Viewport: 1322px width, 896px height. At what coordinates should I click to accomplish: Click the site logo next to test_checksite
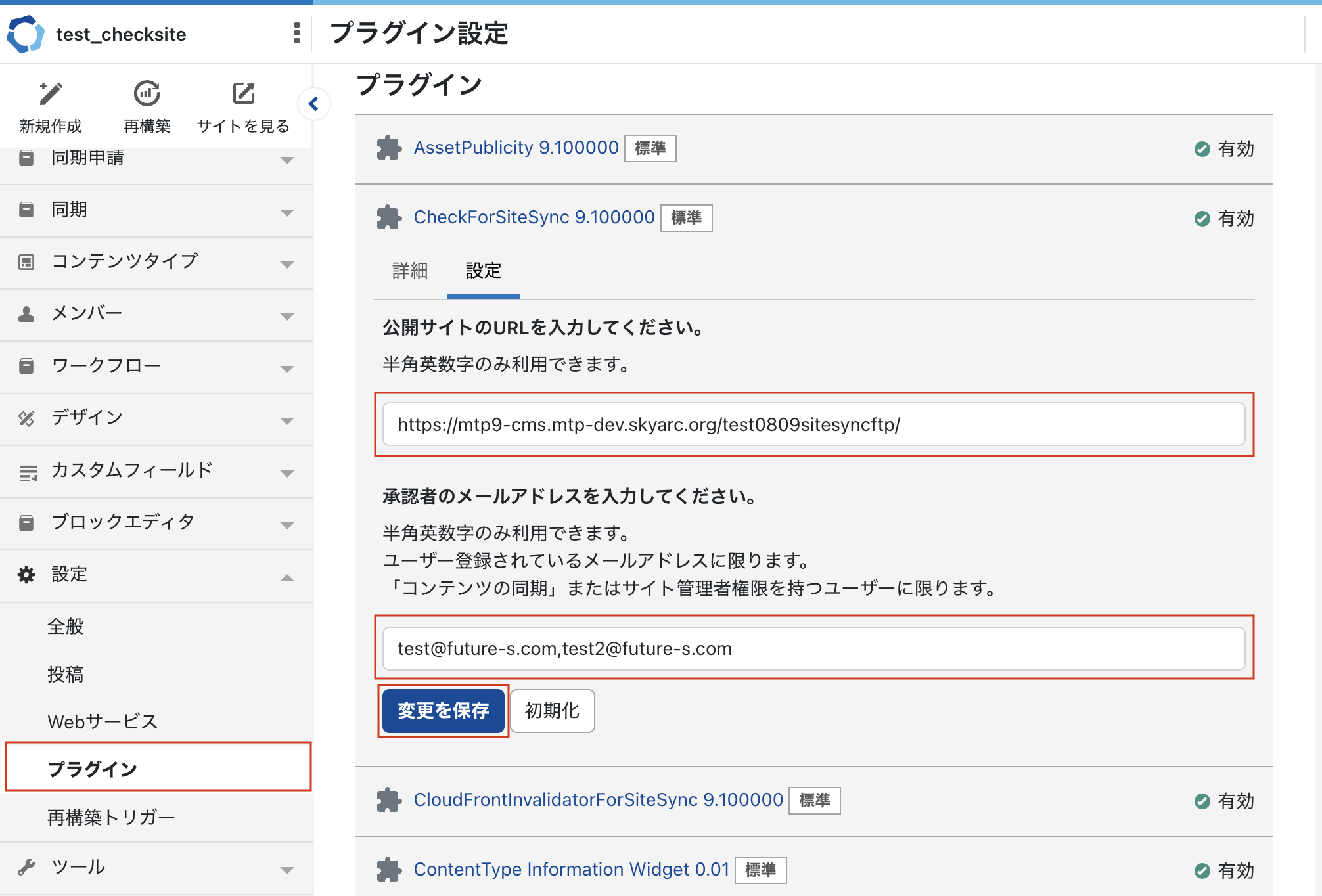pos(25,34)
